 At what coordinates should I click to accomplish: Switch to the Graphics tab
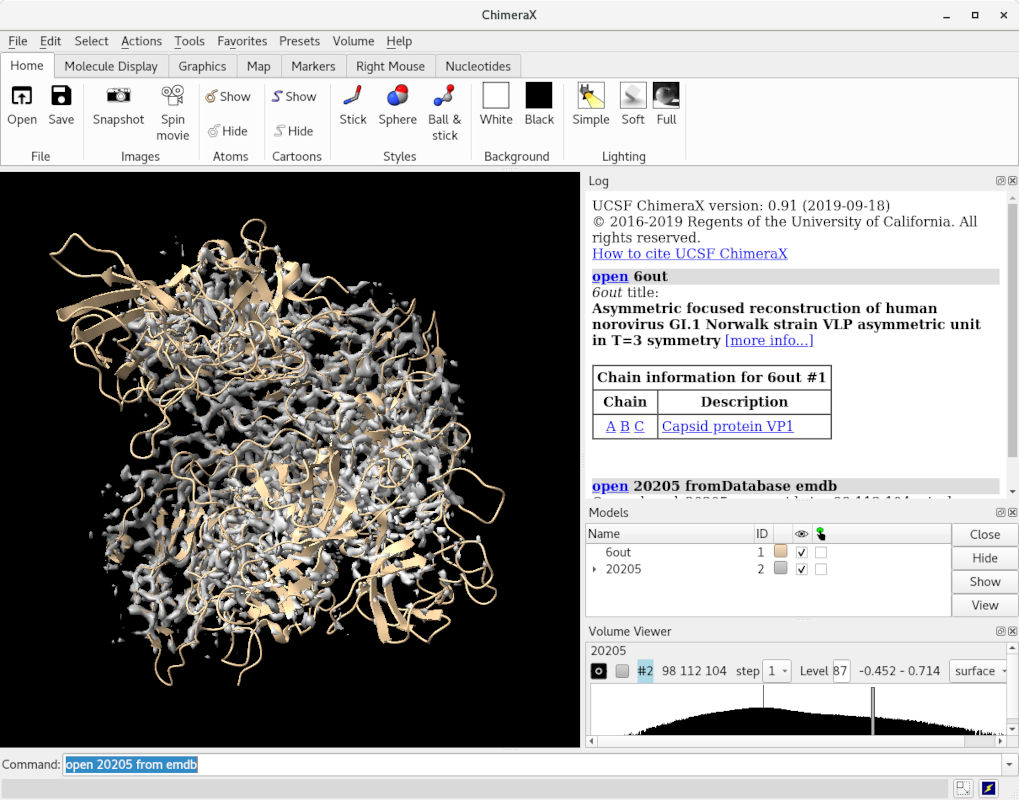point(202,66)
